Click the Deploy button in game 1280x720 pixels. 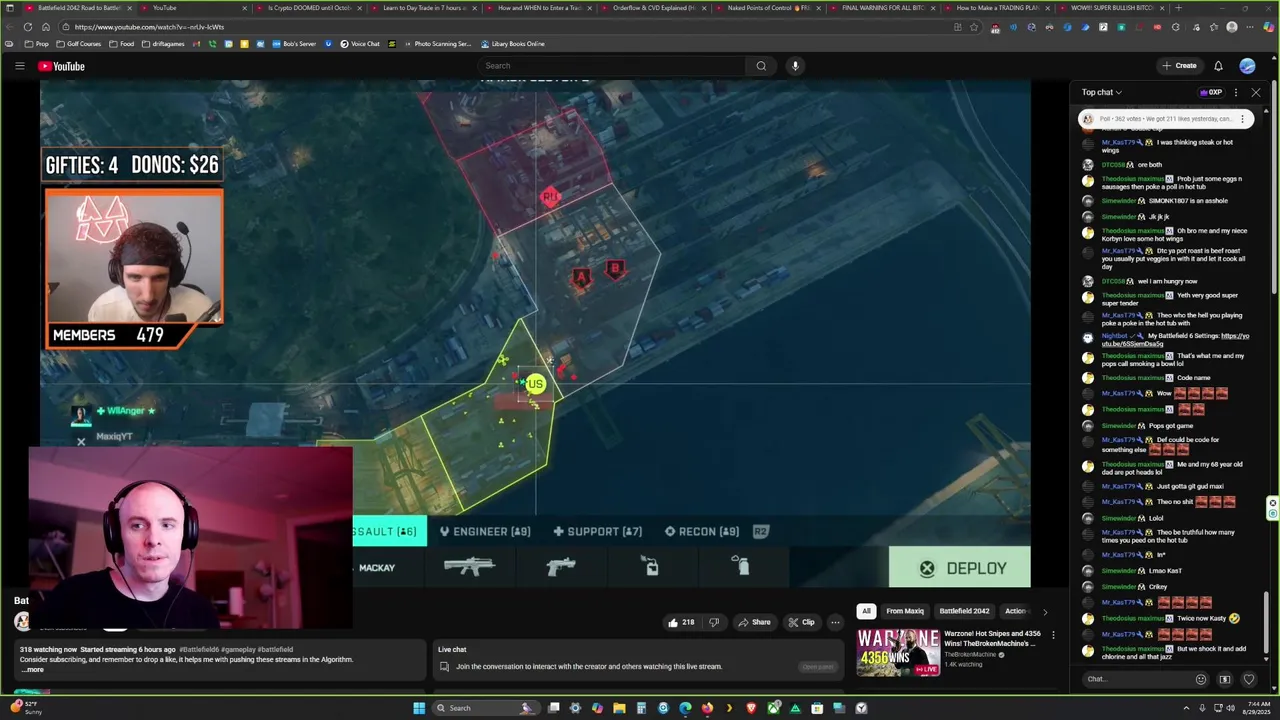[x=960, y=568]
